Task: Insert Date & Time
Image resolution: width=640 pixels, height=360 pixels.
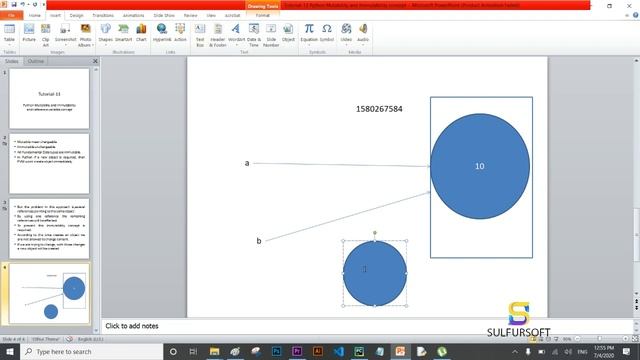Action: (254, 35)
